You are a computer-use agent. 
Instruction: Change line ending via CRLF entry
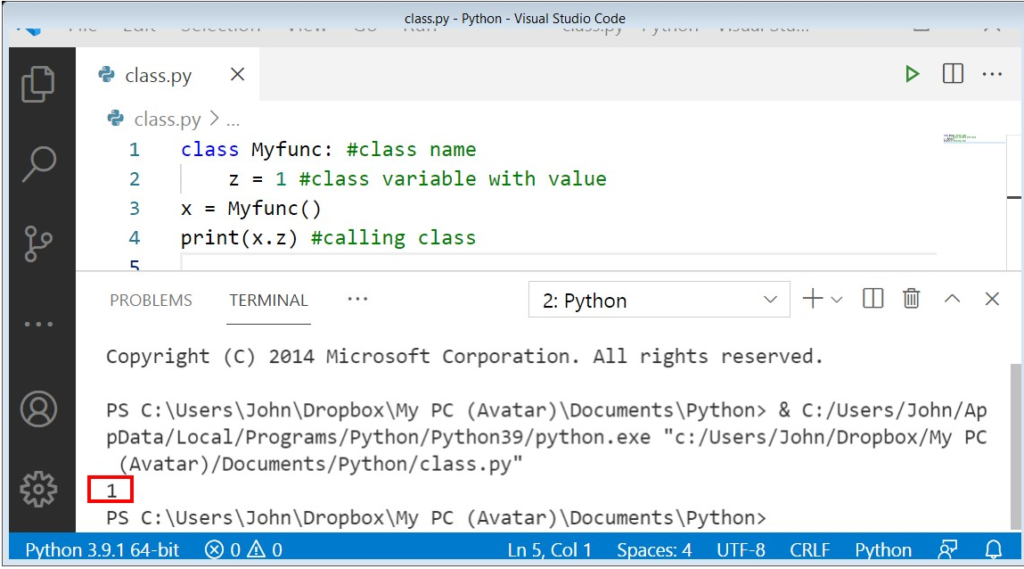pos(810,550)
